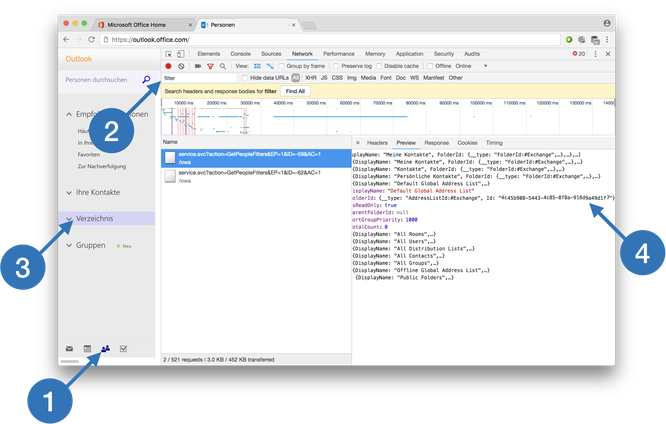The width and height of the screenshot is (666, 424).
Task: Expand the Offline Global Address List object
Action: 421,270
